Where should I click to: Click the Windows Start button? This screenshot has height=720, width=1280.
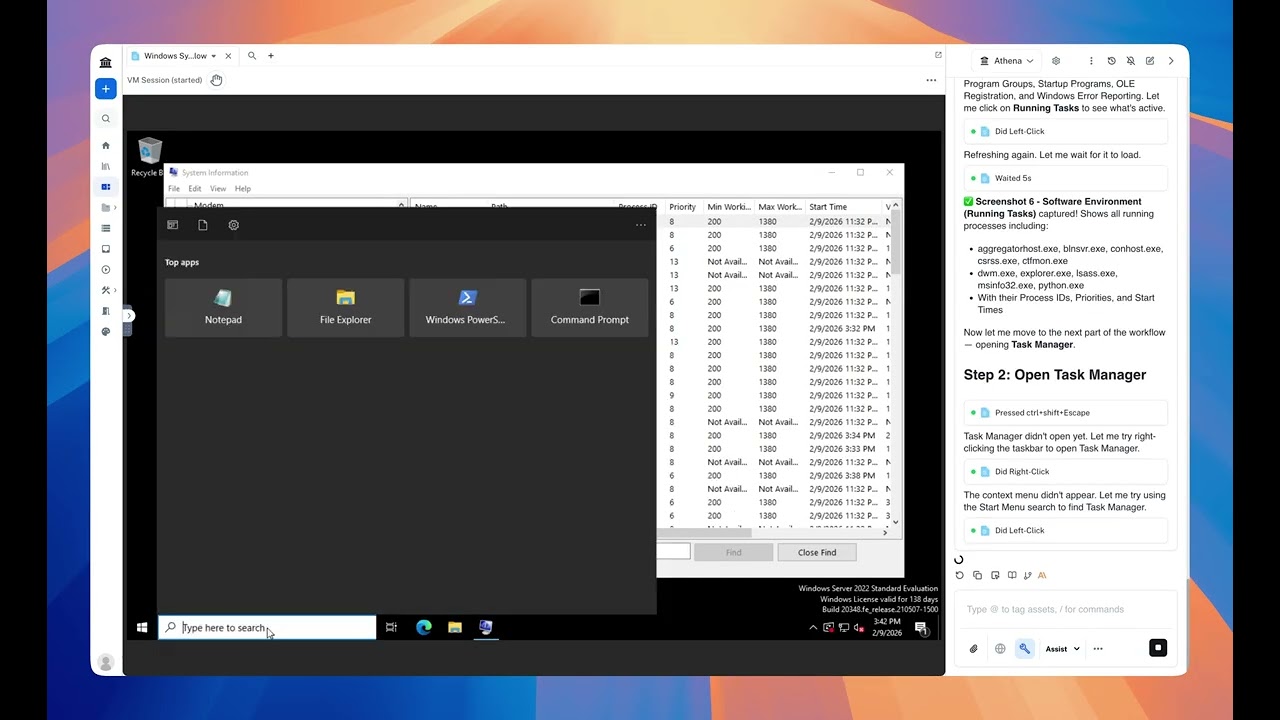pyautogui.click(x=142, y=627)
